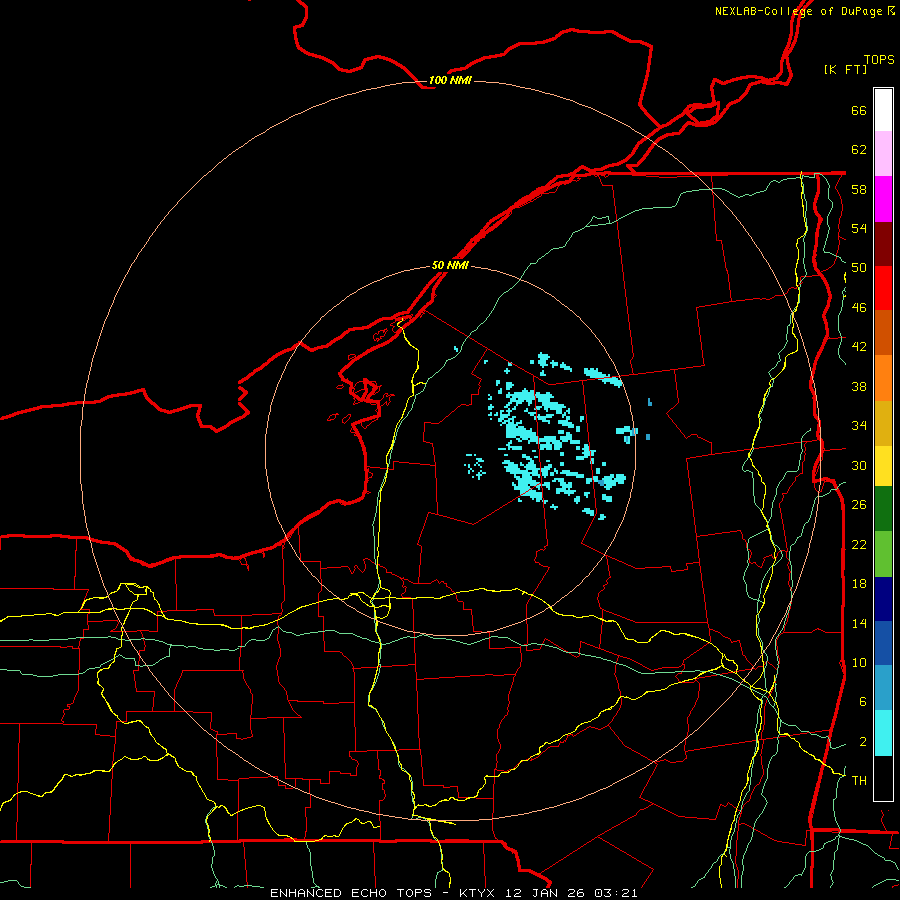Click the white 66 kft legend swatch

(883, 110)
